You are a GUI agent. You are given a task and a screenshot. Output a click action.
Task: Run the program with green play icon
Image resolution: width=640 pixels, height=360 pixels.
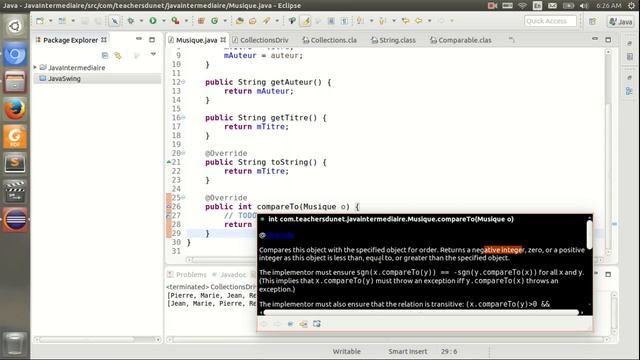click(x=153, y=21)
